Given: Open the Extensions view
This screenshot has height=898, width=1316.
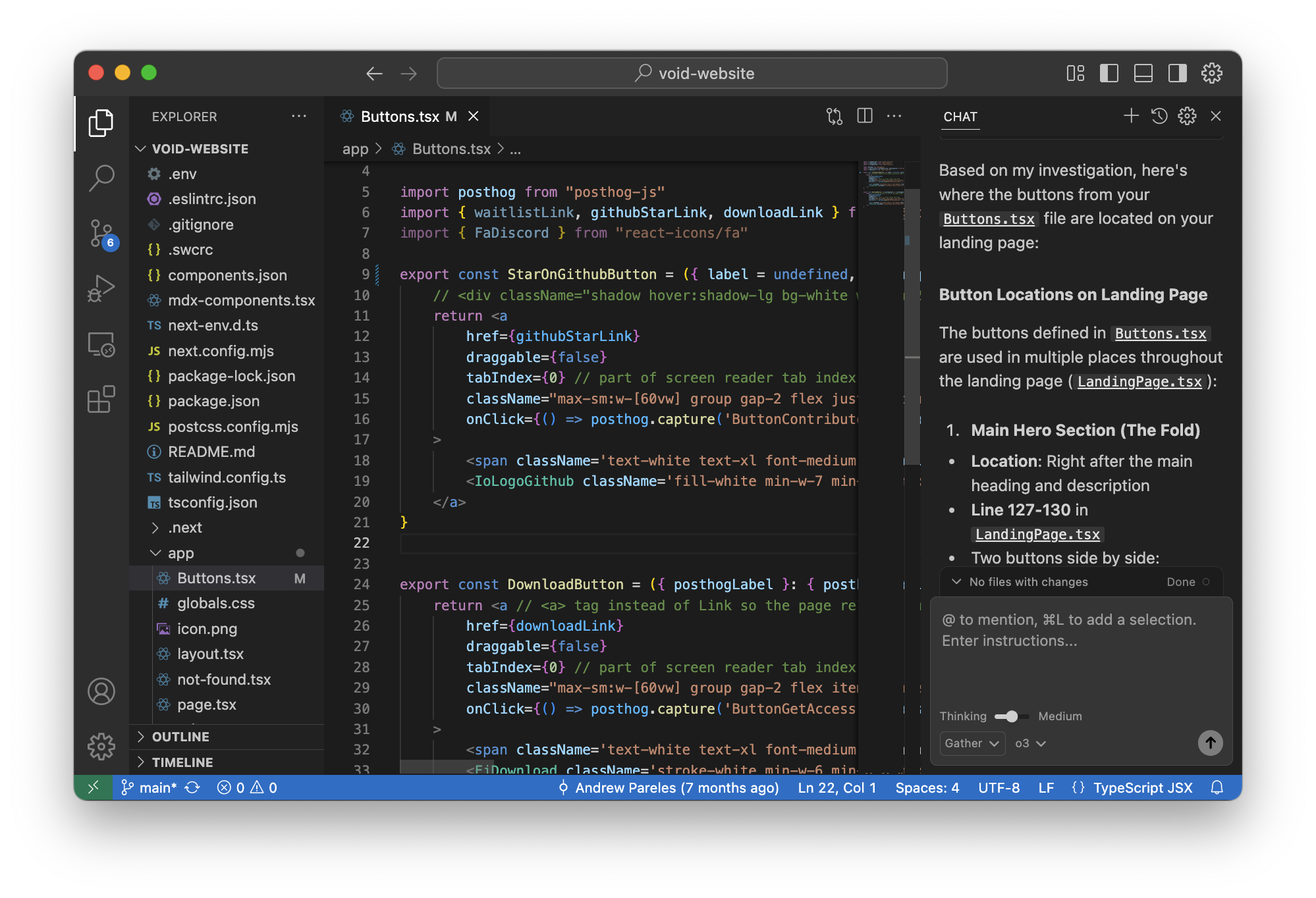Looking at the screenshot, I should (101, 400).
